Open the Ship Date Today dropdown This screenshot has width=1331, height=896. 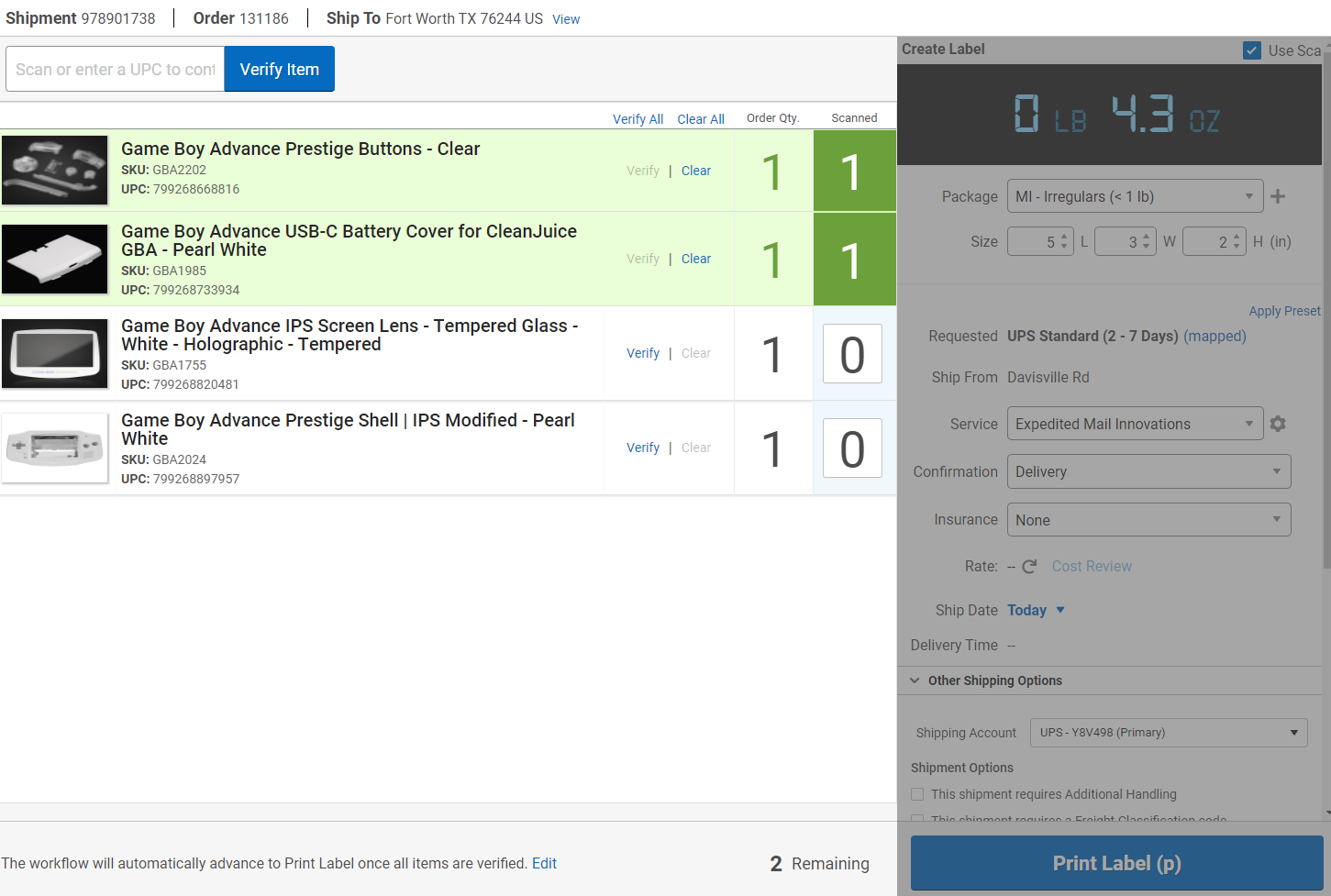[x=1037, y=610]
